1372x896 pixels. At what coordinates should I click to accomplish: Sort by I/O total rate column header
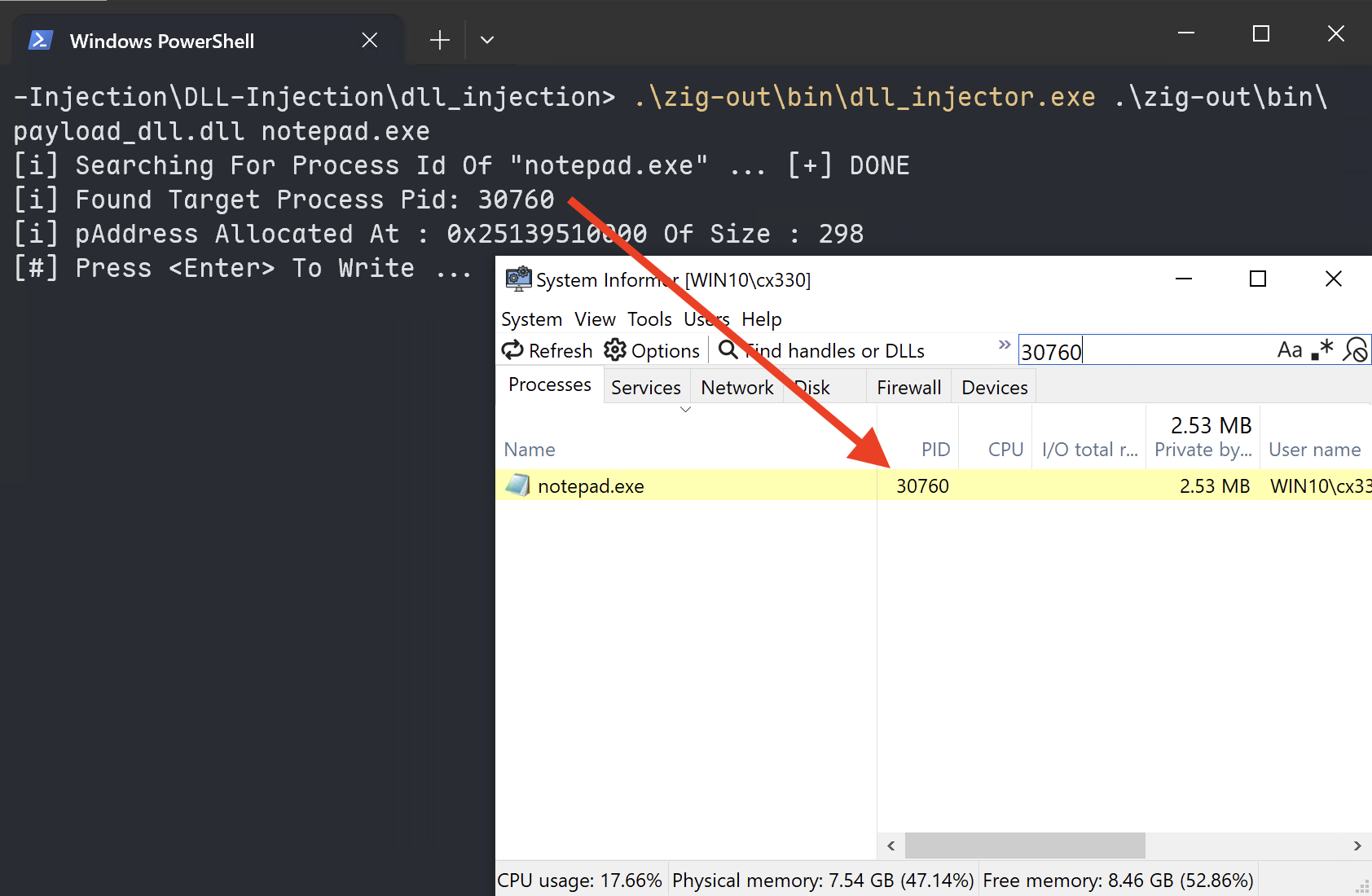[x=1089, y=437]
